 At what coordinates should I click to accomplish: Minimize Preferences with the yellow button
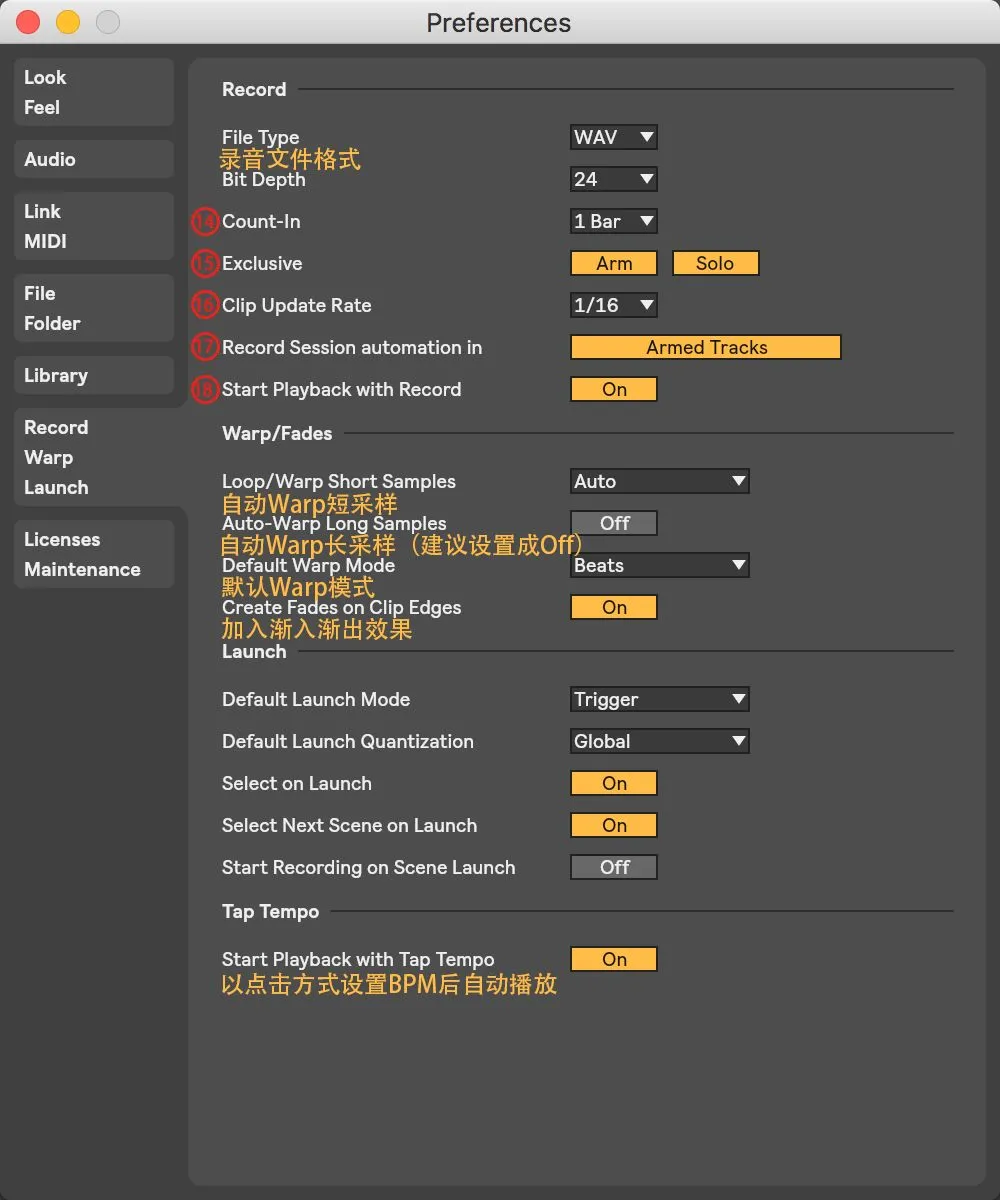point(67,22)
